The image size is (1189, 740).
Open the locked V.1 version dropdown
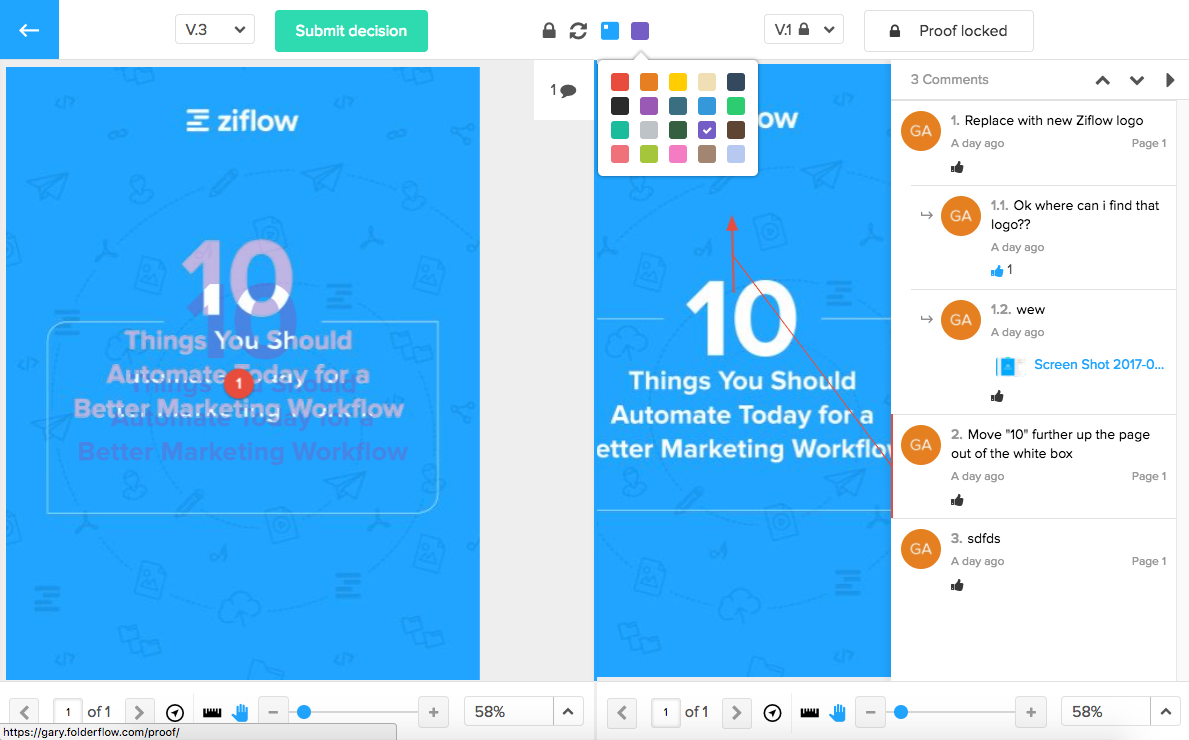pos(803,30)
